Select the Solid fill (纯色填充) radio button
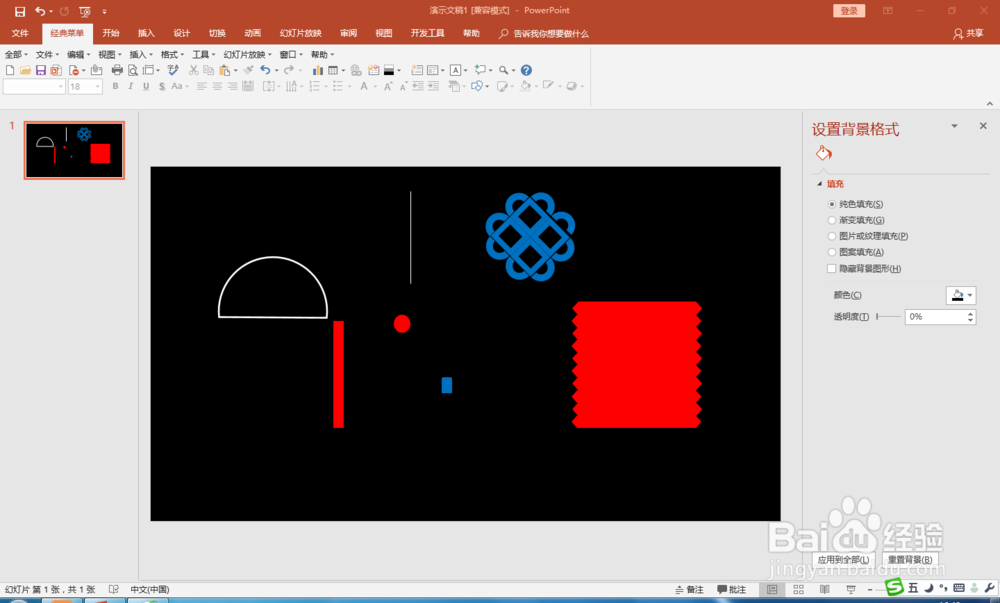1000x603 pixels. 832,204
